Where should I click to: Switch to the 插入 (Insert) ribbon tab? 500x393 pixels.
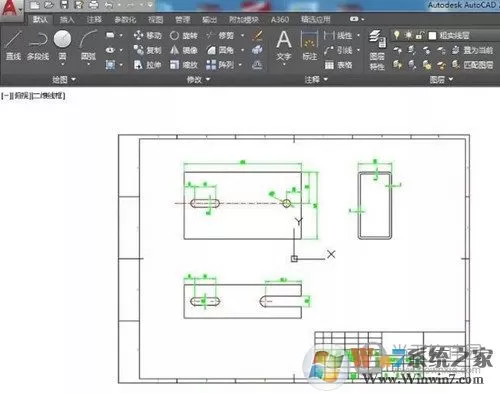(x=67, y=20)
